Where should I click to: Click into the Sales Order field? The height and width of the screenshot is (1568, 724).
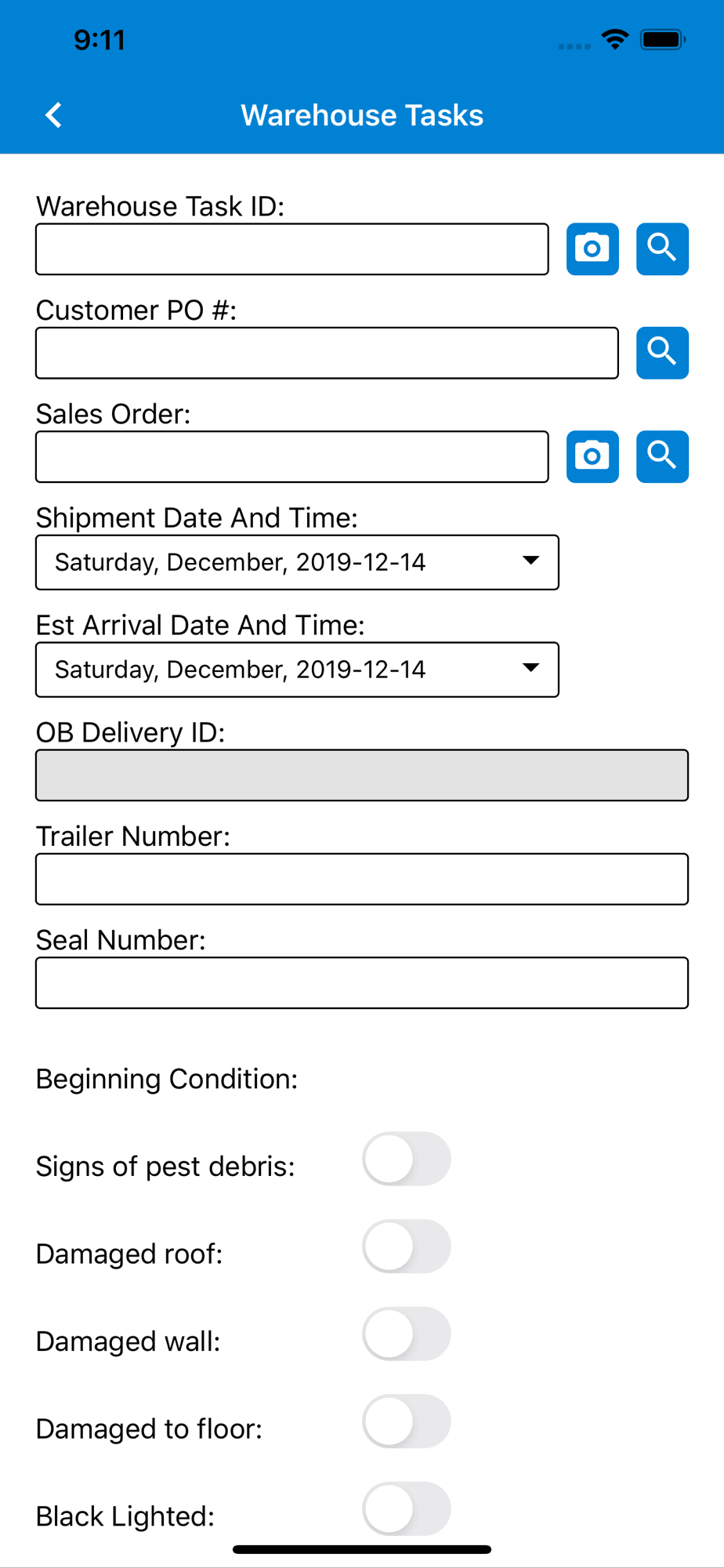pos(291,456)
